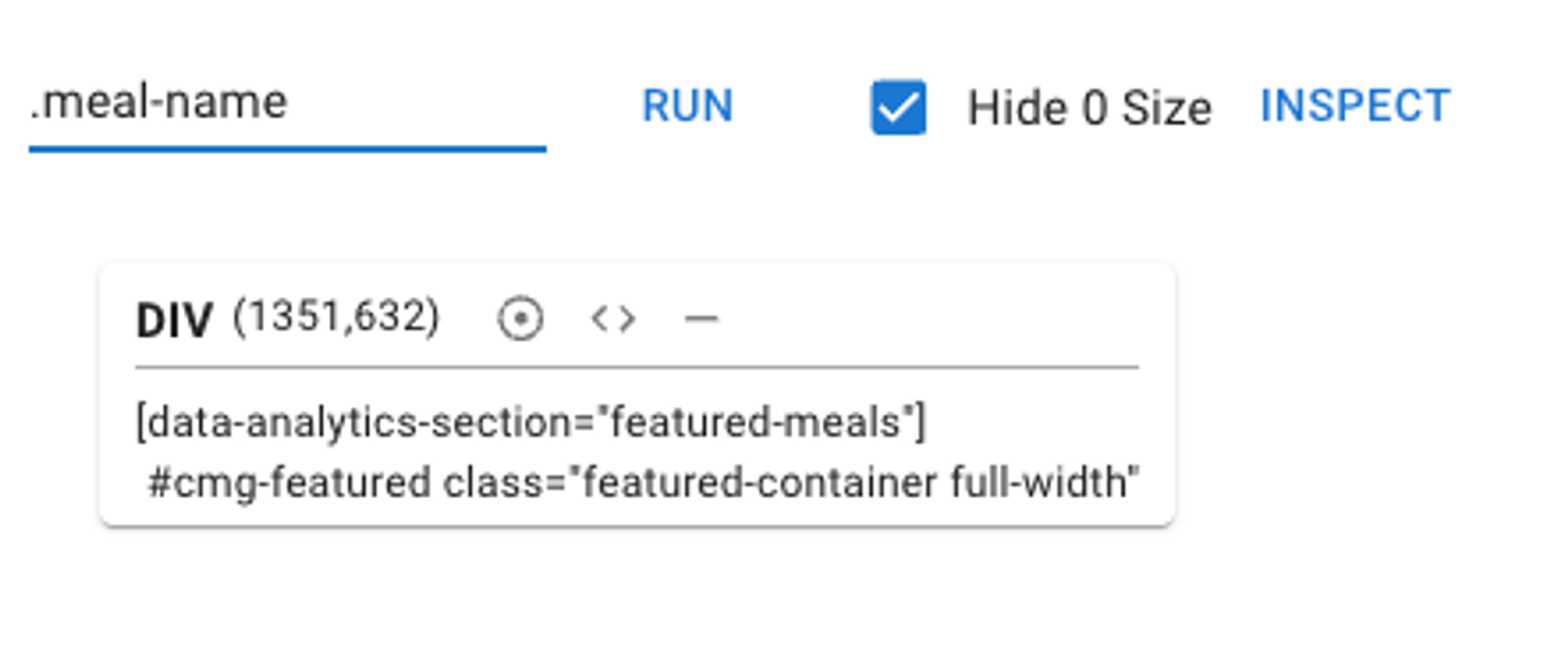
Task: Run the .meal-name selector query
Action: [x=687, y=106]
